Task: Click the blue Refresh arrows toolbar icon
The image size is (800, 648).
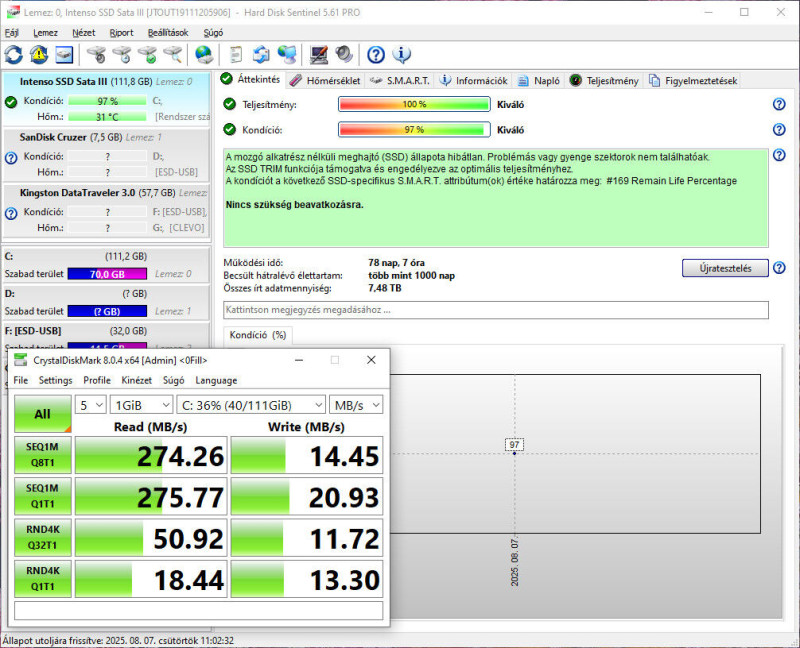Action: (x=14, y=54)
